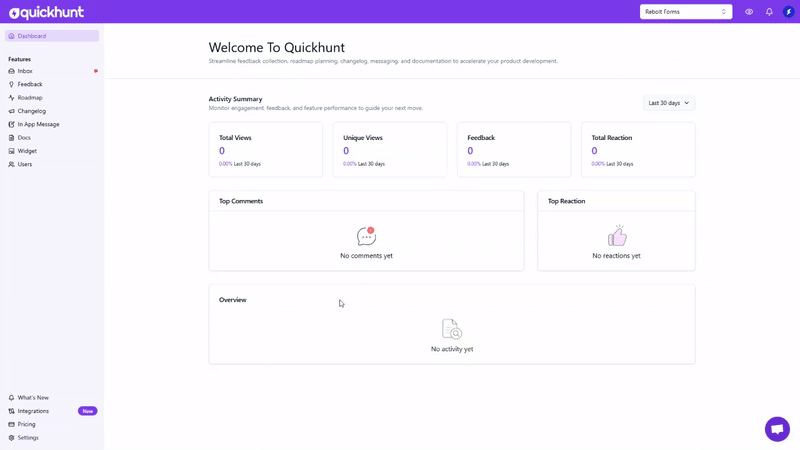Click the New badge beside Integrations
This screenshot has width=800, height=450.
coord(88,411)
